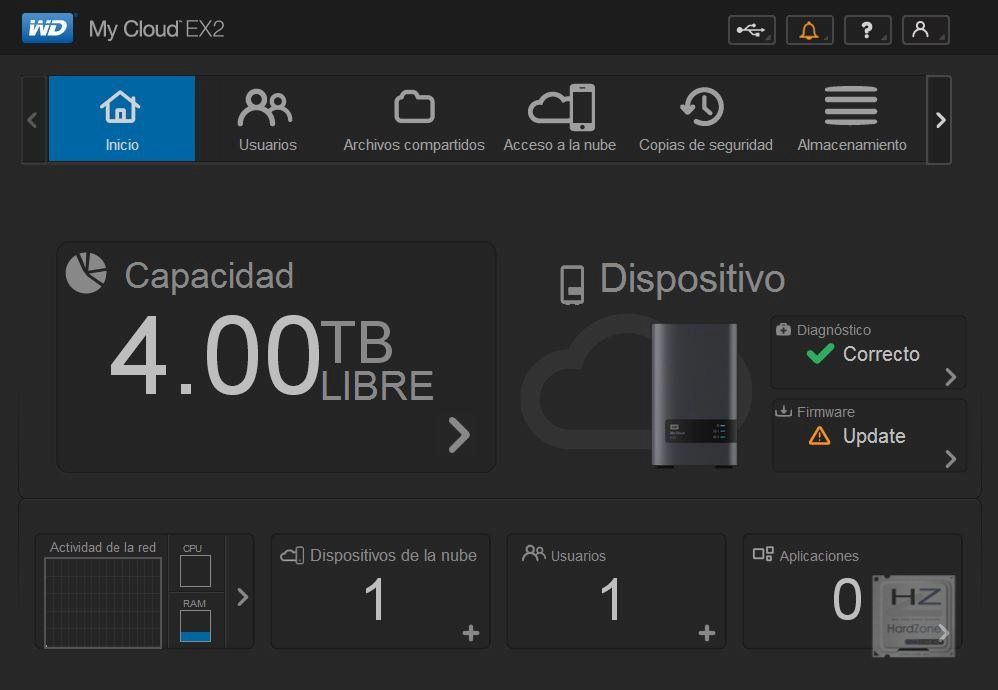Add a cloud device with plus
Viewport: 998px width, 690px height.
(470, 633)
